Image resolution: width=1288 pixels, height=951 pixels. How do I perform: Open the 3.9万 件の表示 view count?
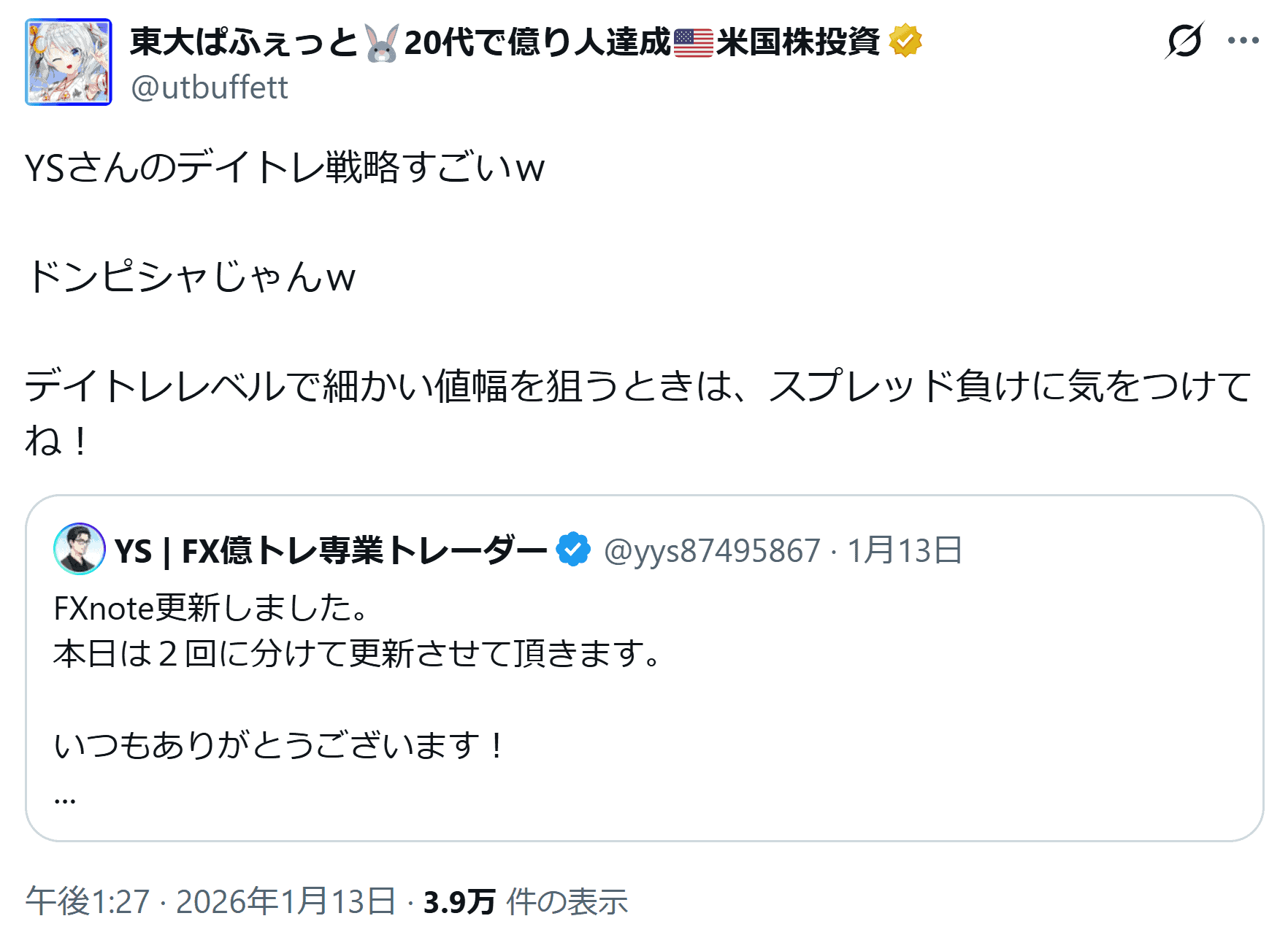click(526, 901)
